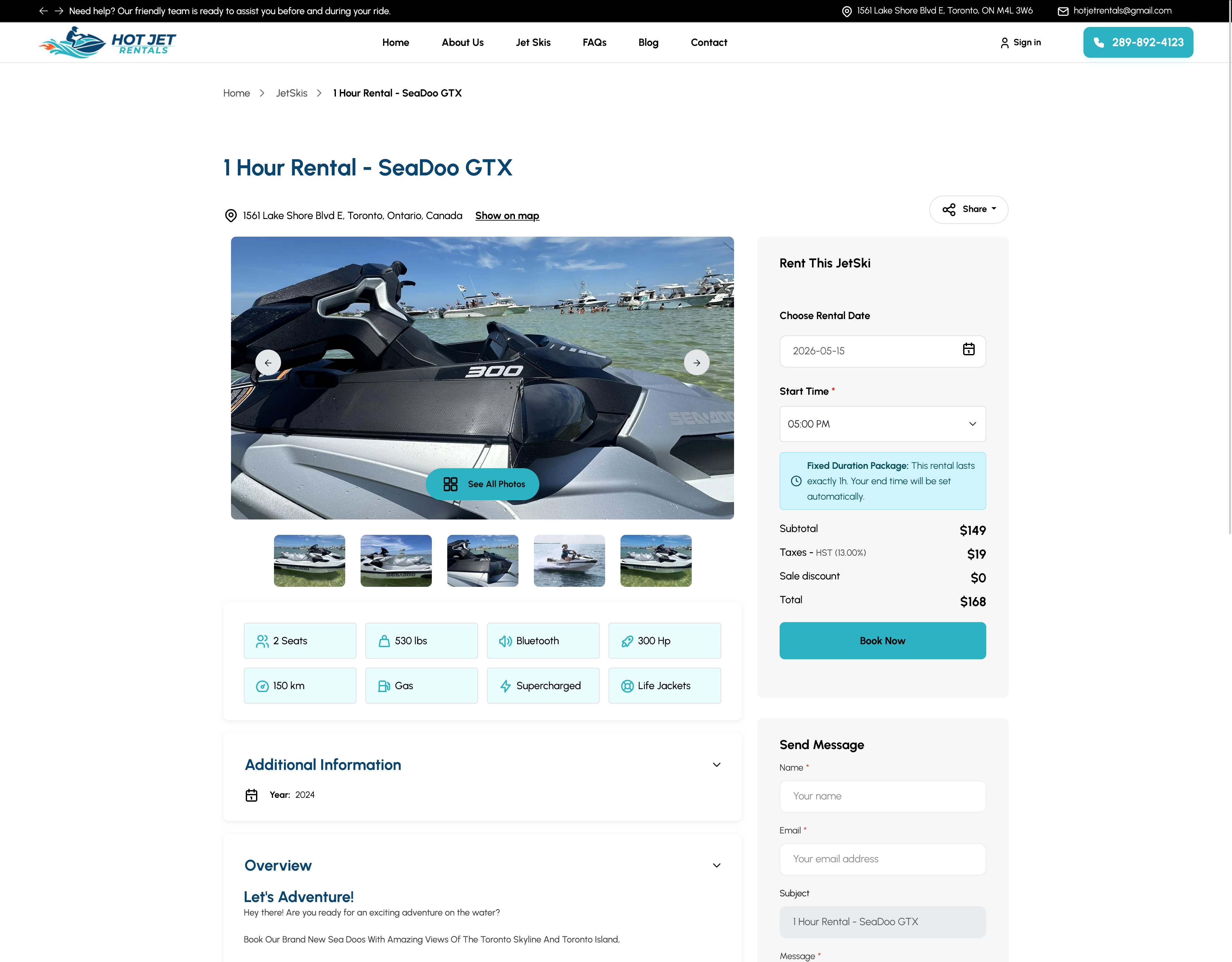The height and width of the screenshot is (962, 1232).
Task: Click the Year calendar icon
Action: click(252, 795)
